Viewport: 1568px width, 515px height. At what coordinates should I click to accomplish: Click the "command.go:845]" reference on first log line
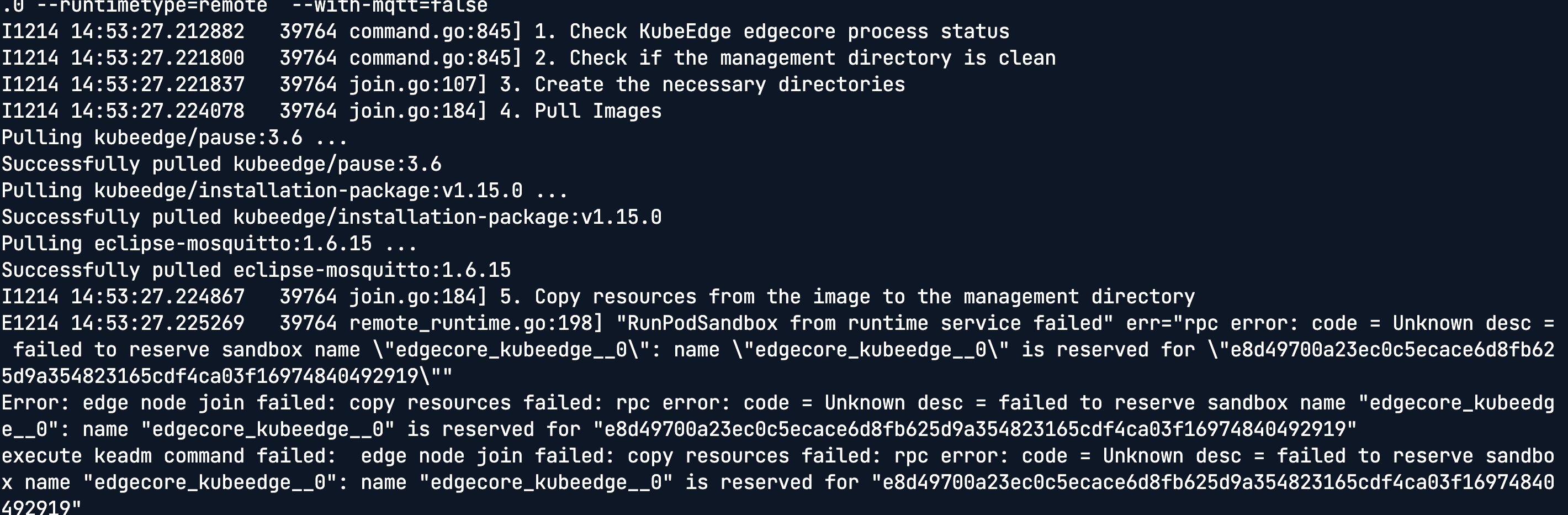click(435, 31)
